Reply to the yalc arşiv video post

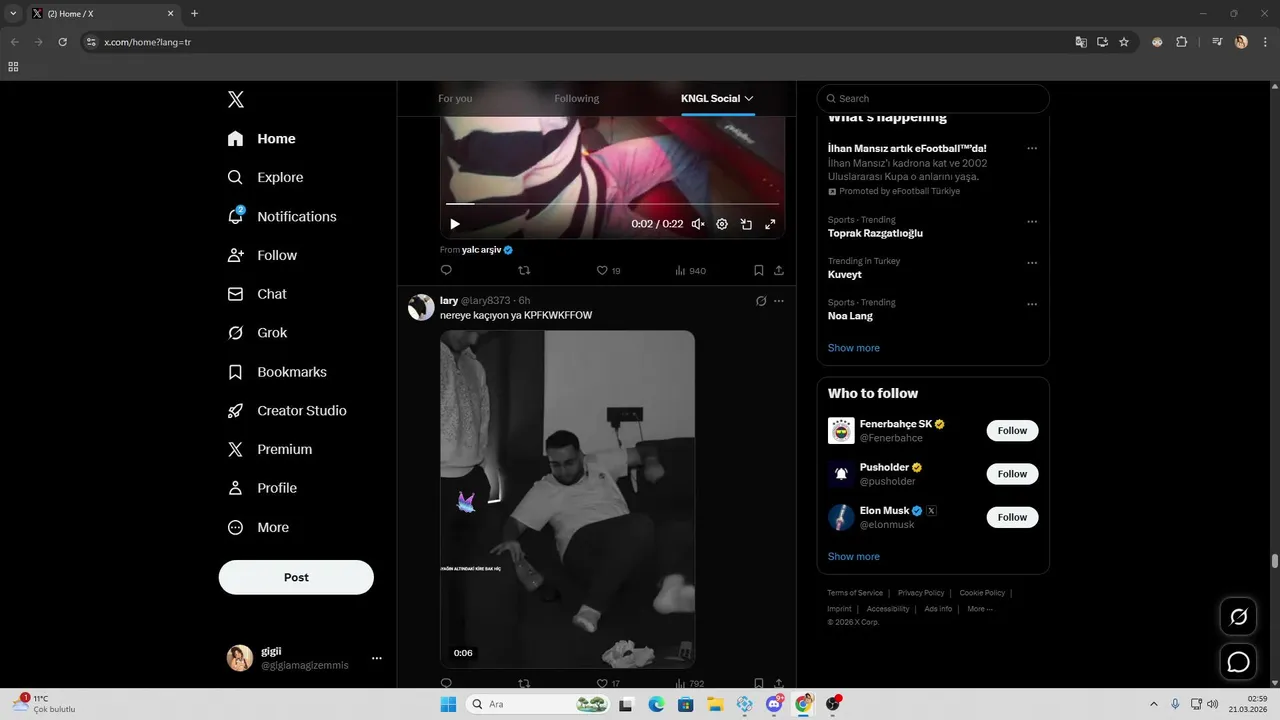(x=446, y=270)
